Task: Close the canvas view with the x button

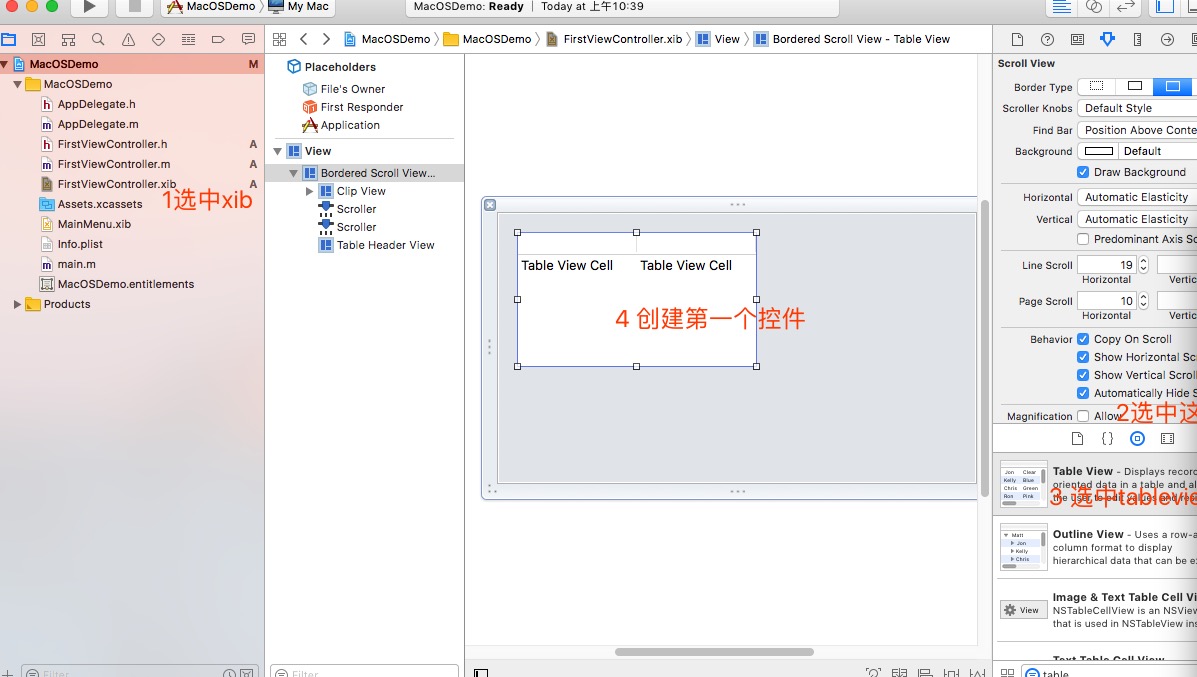Action: [x=490, y=205]
